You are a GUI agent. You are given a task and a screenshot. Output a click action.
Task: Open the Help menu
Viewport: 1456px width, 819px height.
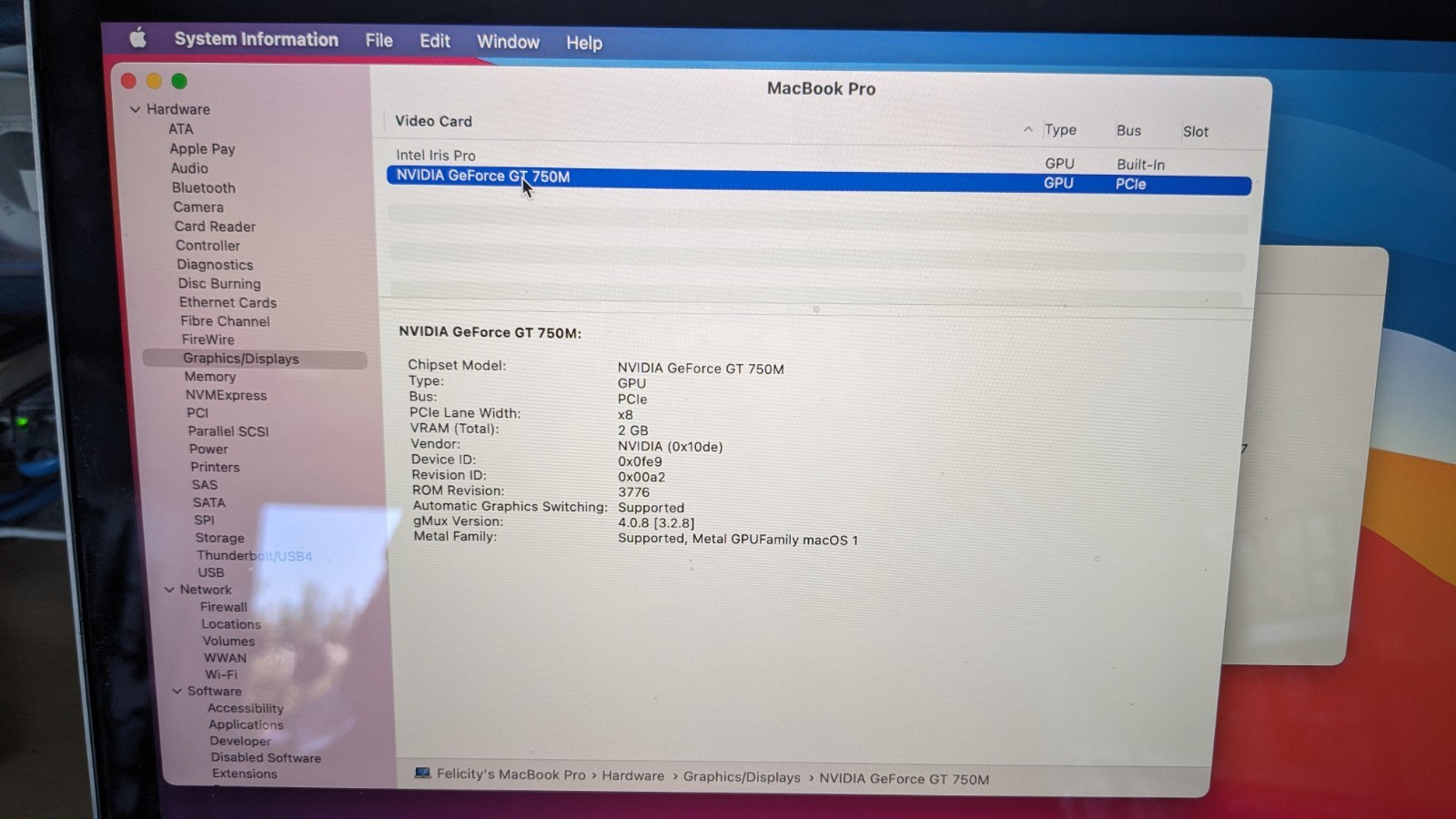(584, 43)
